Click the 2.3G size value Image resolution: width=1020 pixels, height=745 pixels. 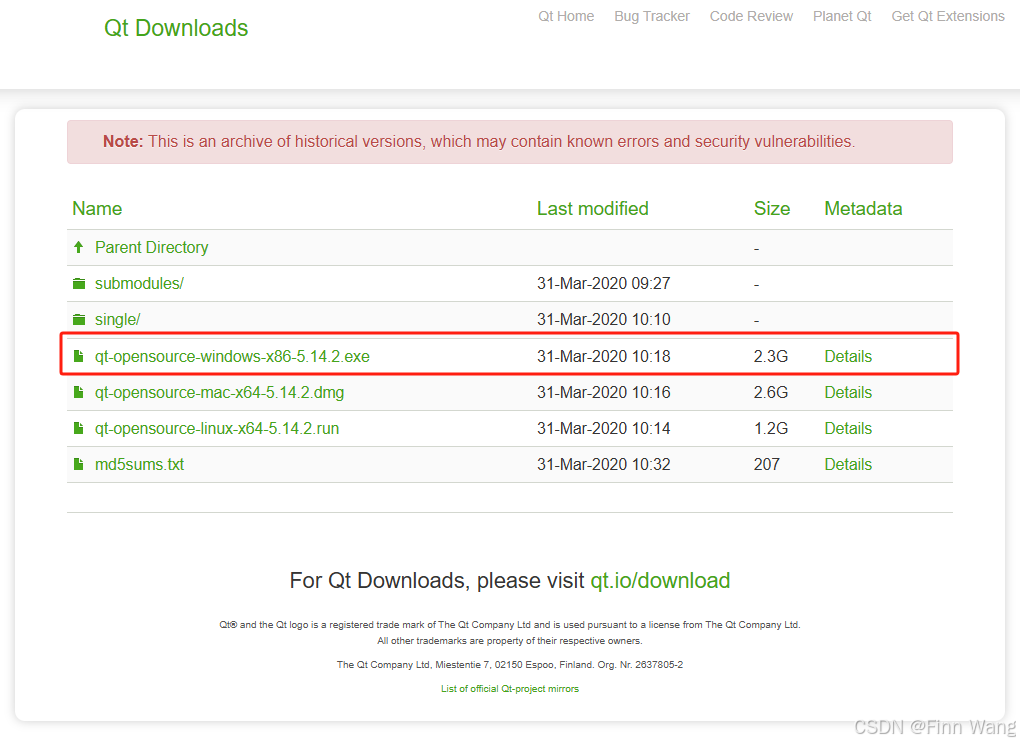click(x=771, y=357)
